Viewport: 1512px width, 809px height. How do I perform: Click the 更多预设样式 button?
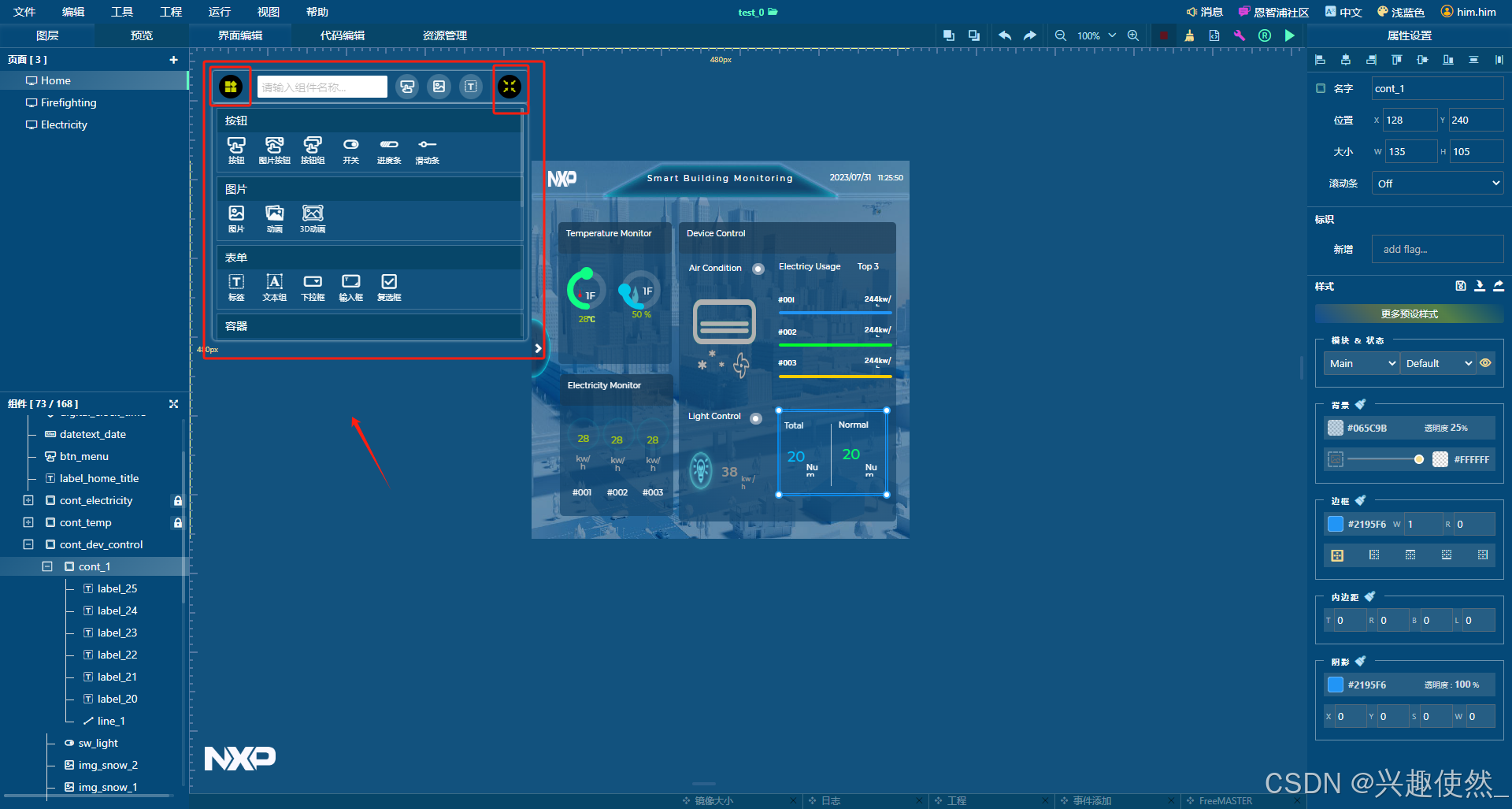(x=1409, y=314)
